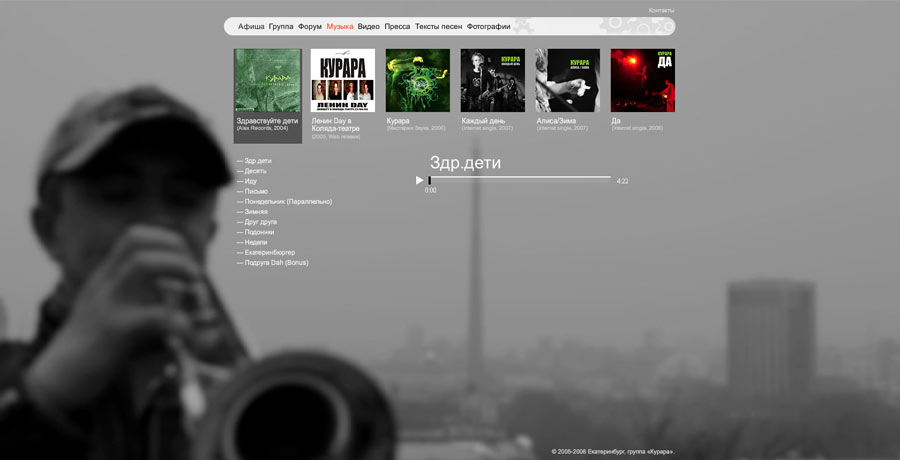Open the Контакты link
The image size is (900, 460).
tap(661, 10)
